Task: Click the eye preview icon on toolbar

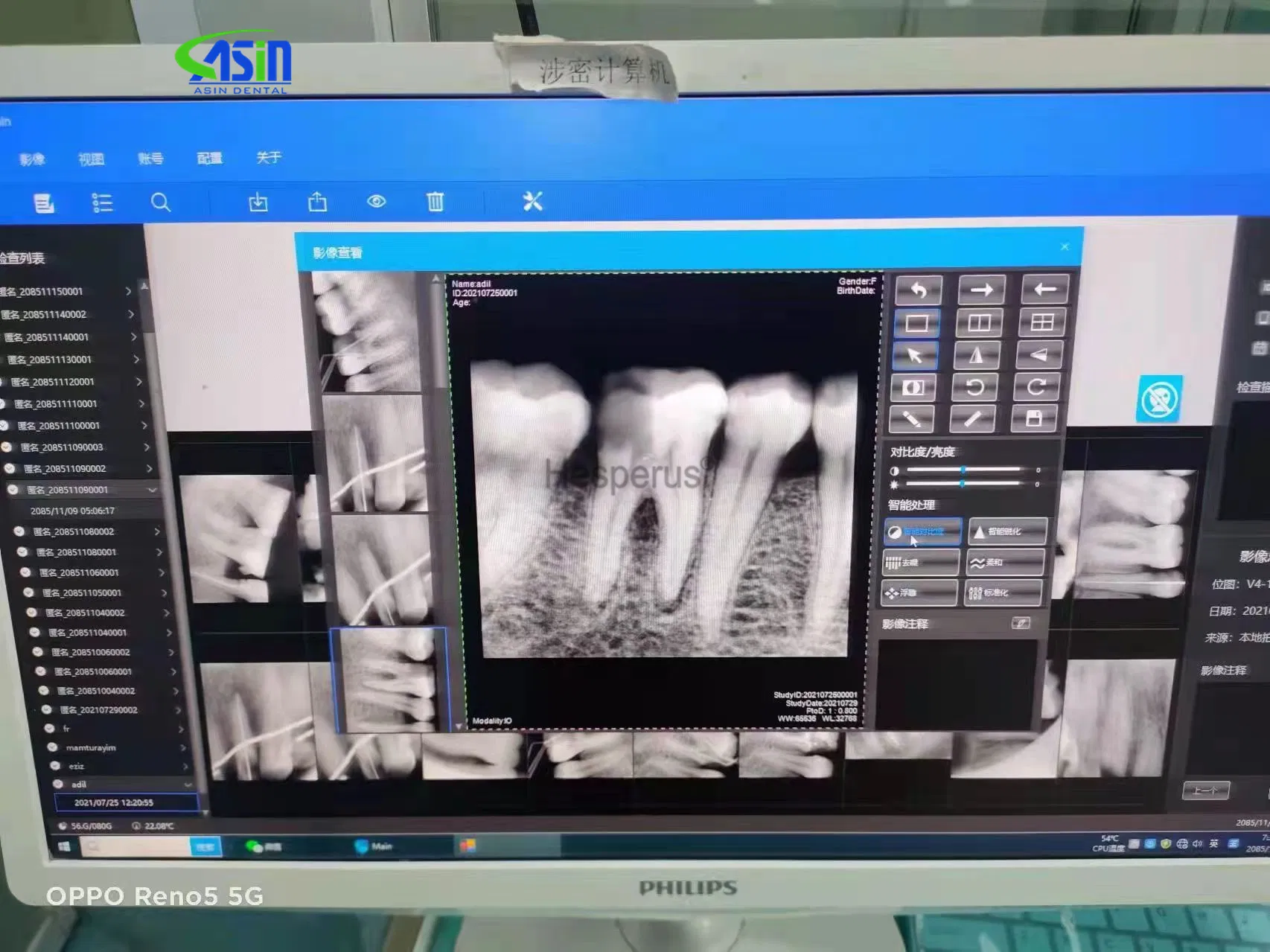Action: pos(377,201)
